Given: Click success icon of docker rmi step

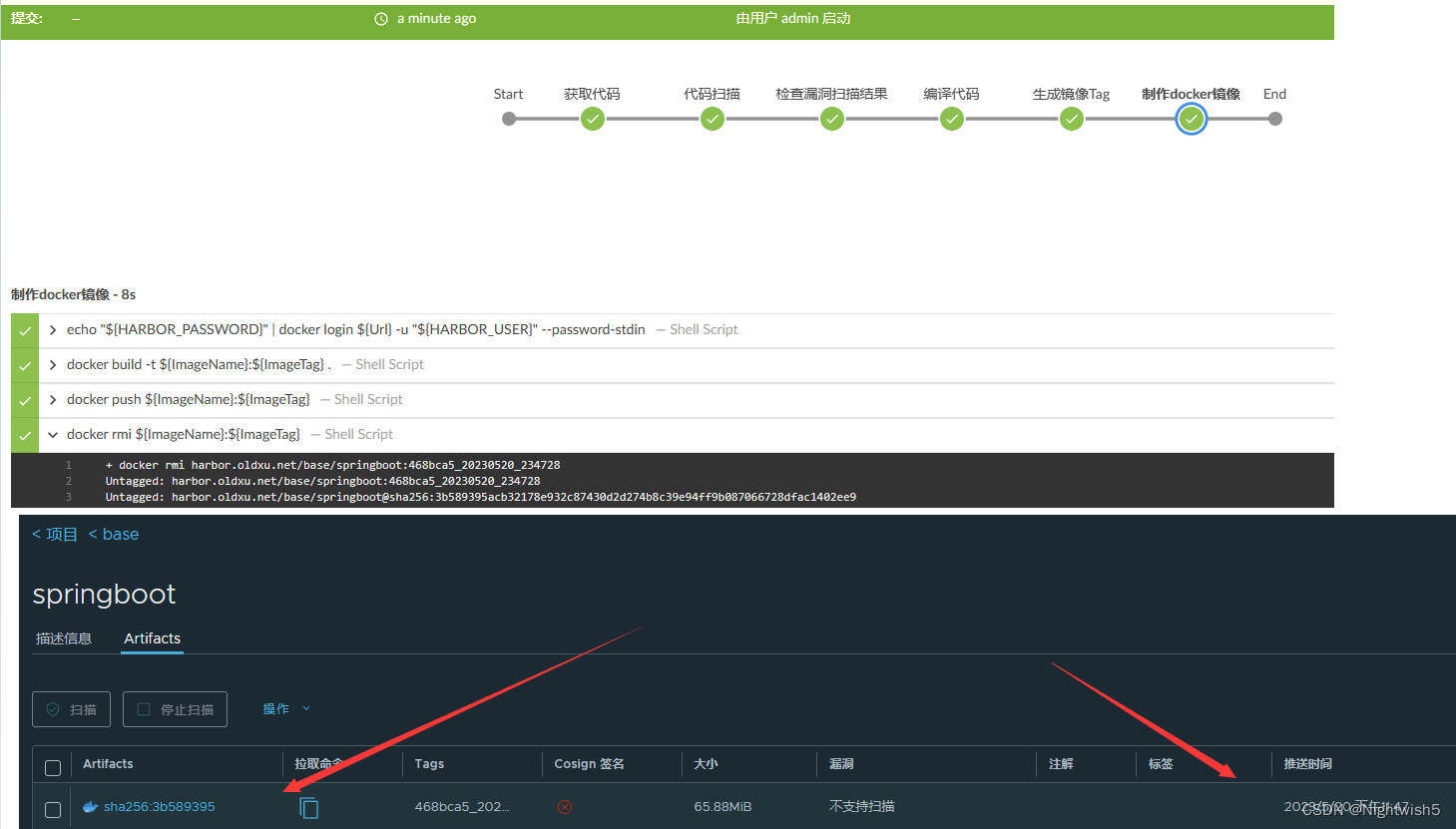Looking at the screenshot, I should point(25,435).
